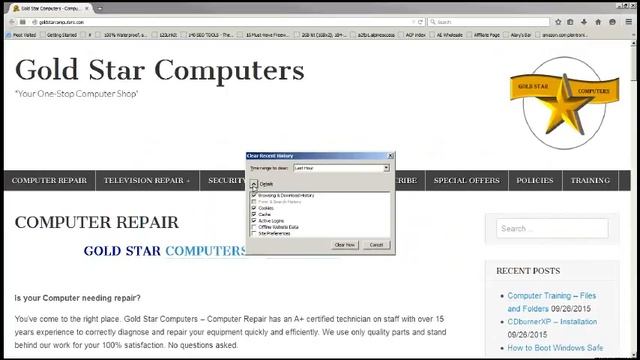Open the Policies nav item

(535, 180)
